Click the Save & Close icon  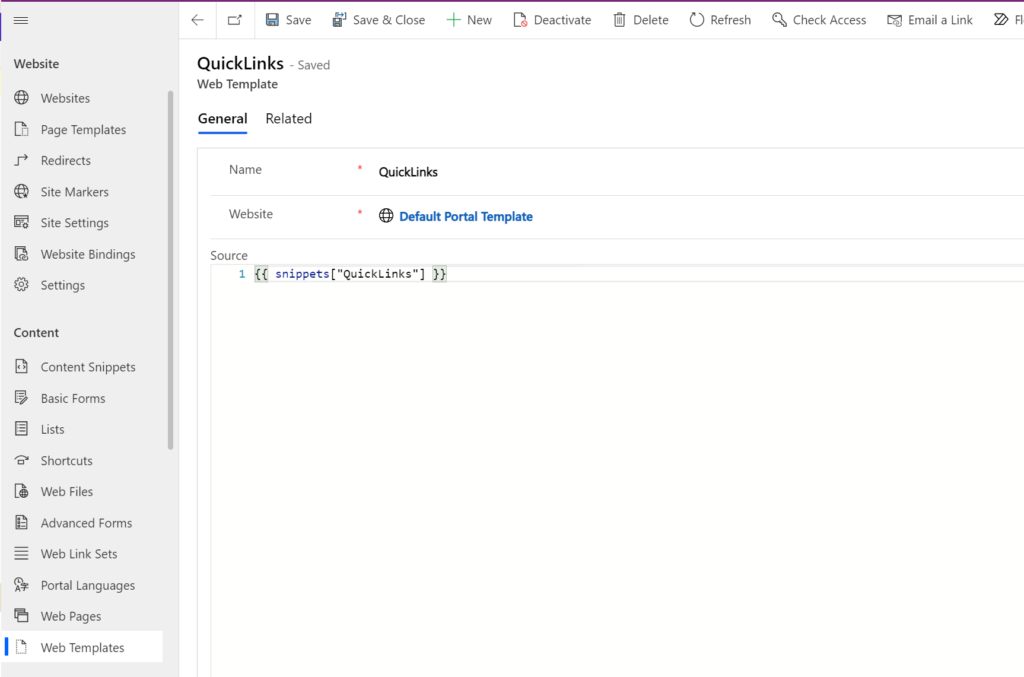pos(339,20)
